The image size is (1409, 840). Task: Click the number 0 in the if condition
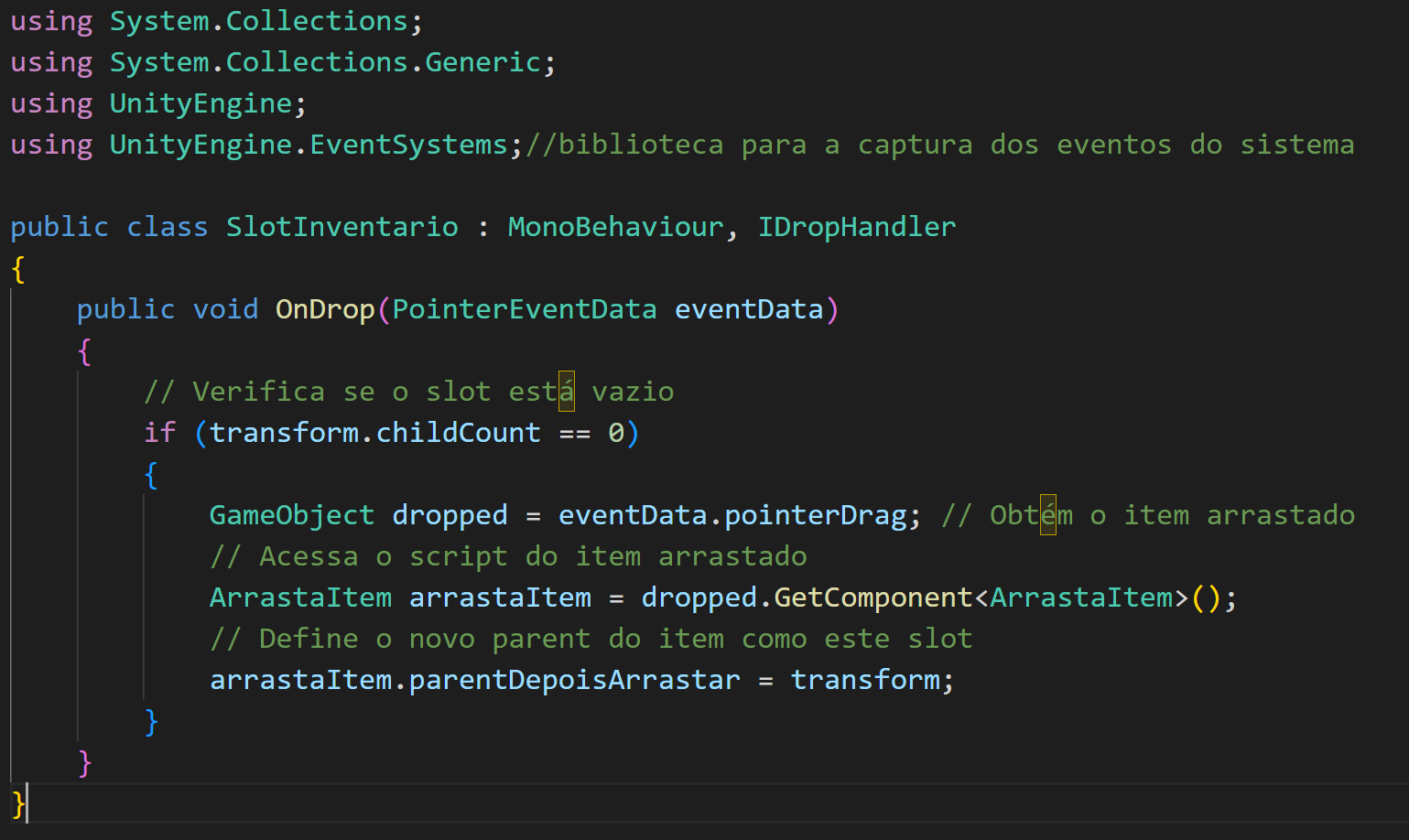(616, 433)
